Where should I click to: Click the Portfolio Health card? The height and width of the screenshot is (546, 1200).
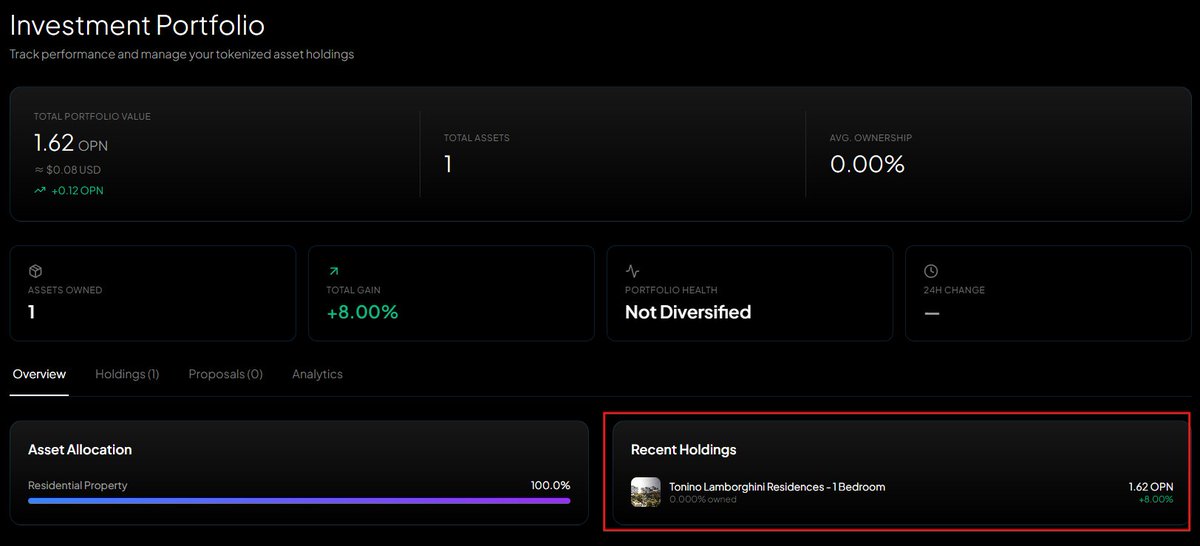[749, 294]
